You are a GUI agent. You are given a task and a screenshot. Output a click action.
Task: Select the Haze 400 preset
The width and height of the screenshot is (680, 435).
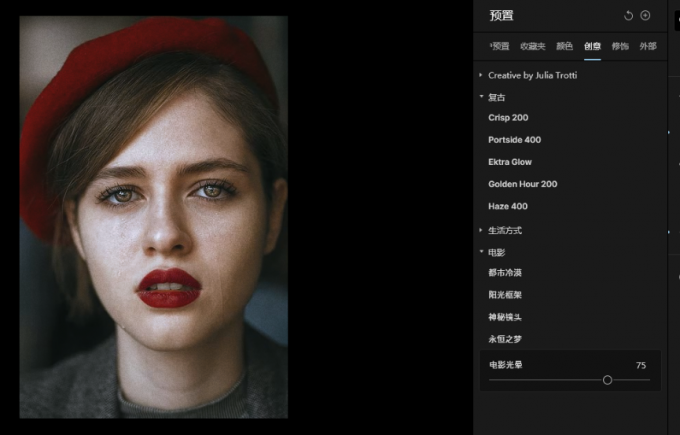coord(508,206)
